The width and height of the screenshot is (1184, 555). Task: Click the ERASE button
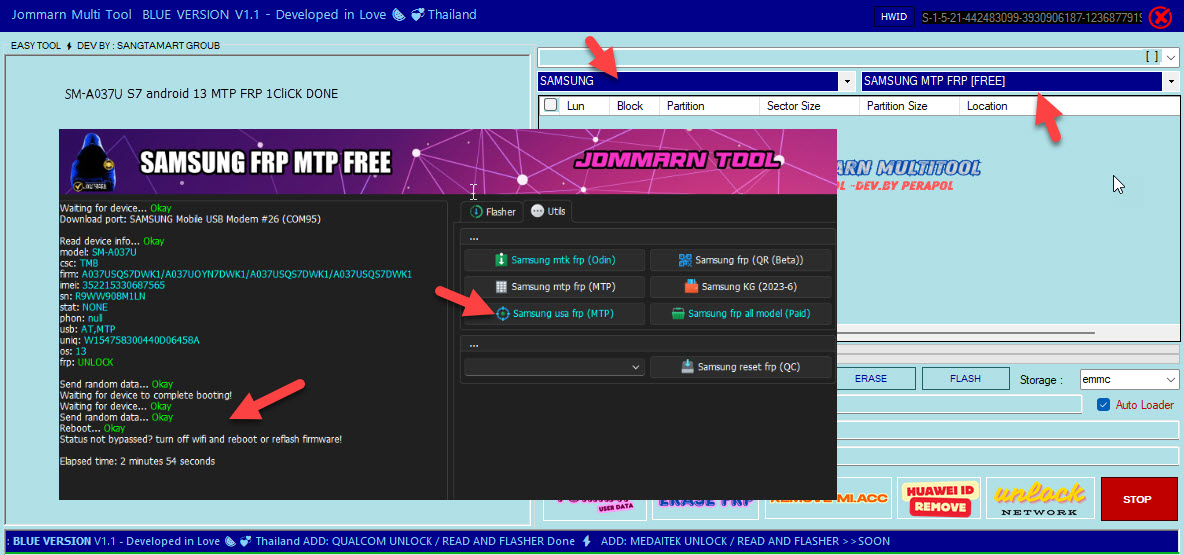(x=871, y=379)
